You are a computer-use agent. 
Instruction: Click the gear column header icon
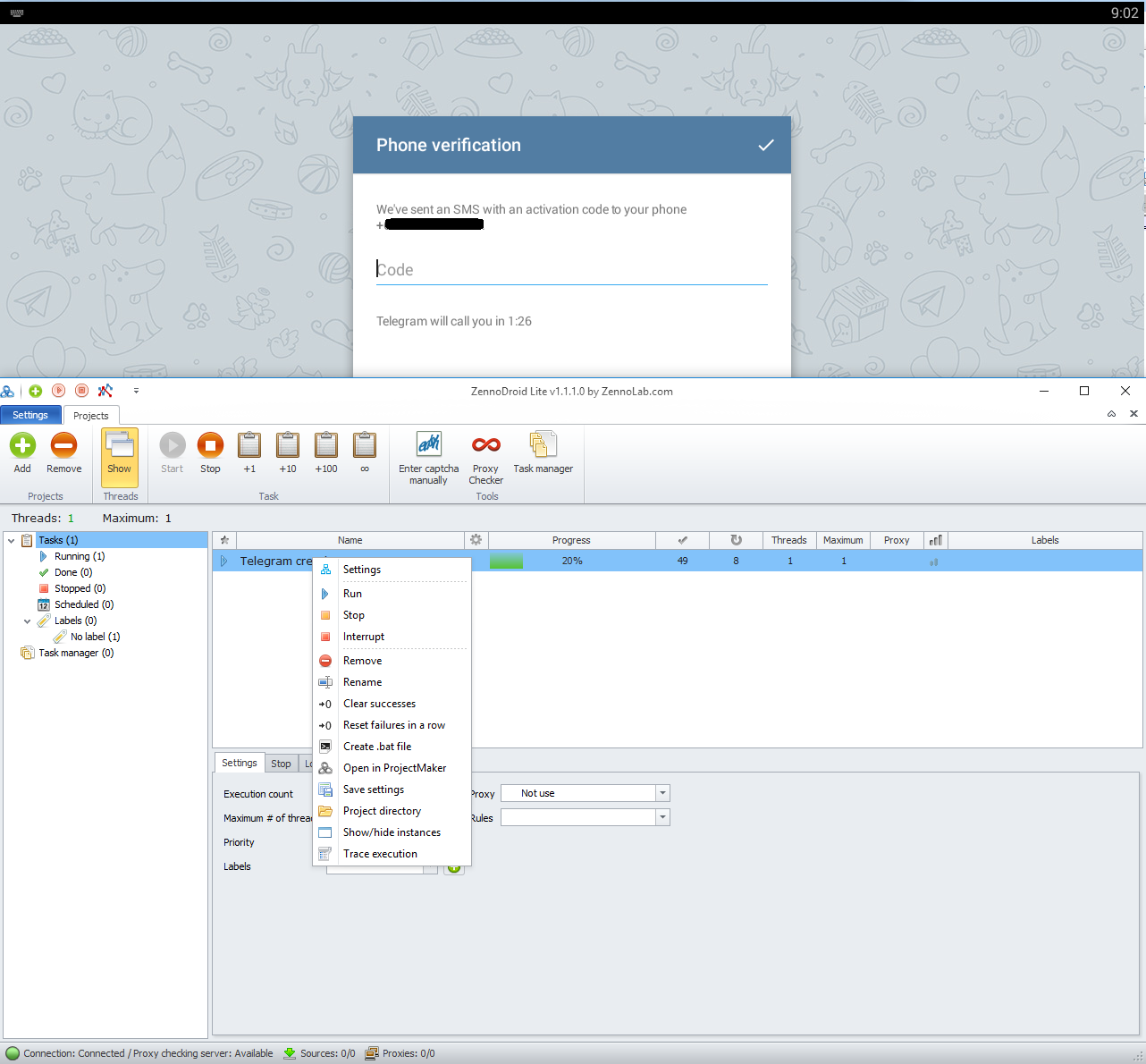476,540
